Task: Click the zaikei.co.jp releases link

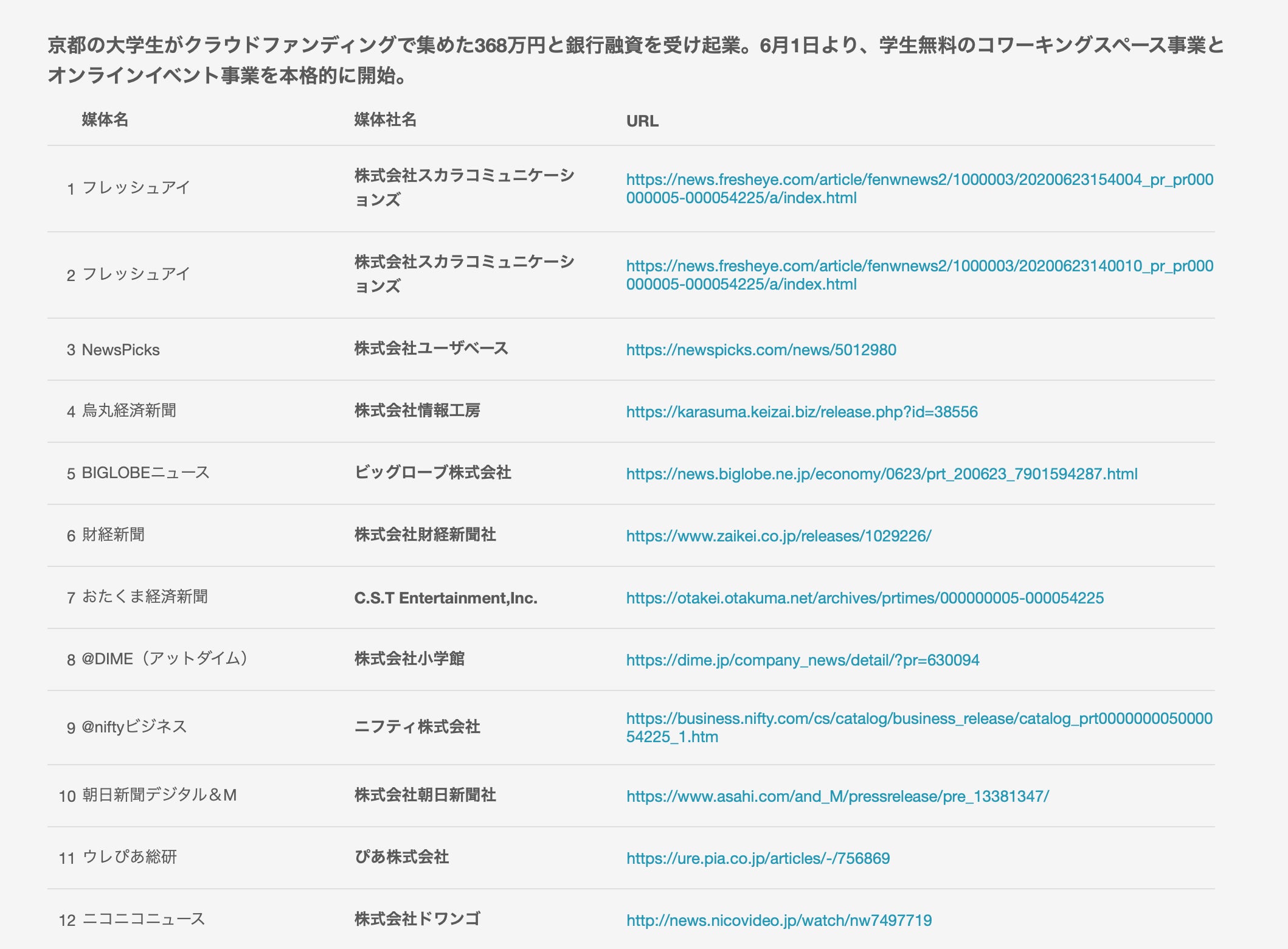Action: click(x=778, y=536)
